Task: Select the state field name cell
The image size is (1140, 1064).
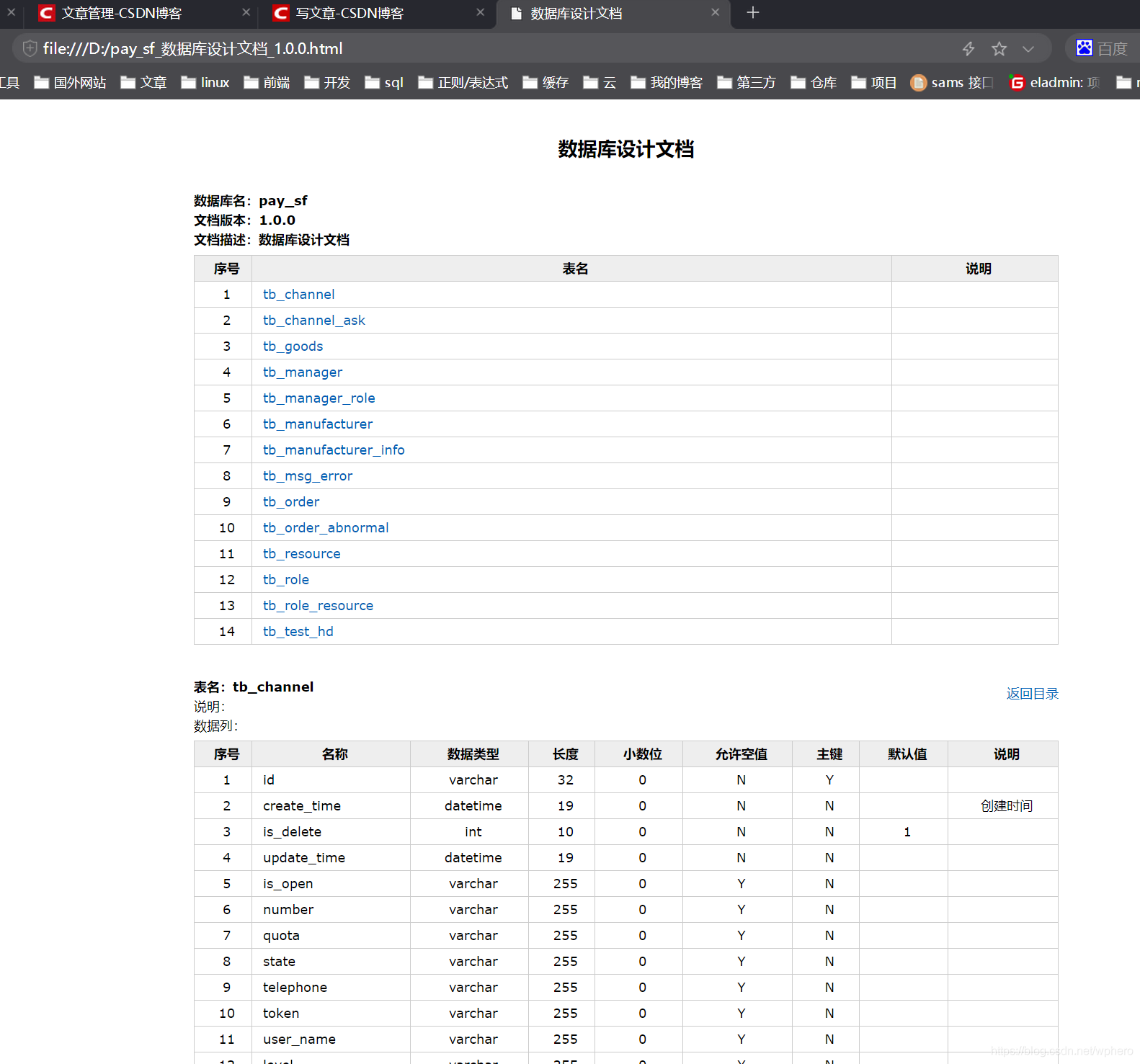Action: point(331,962)
